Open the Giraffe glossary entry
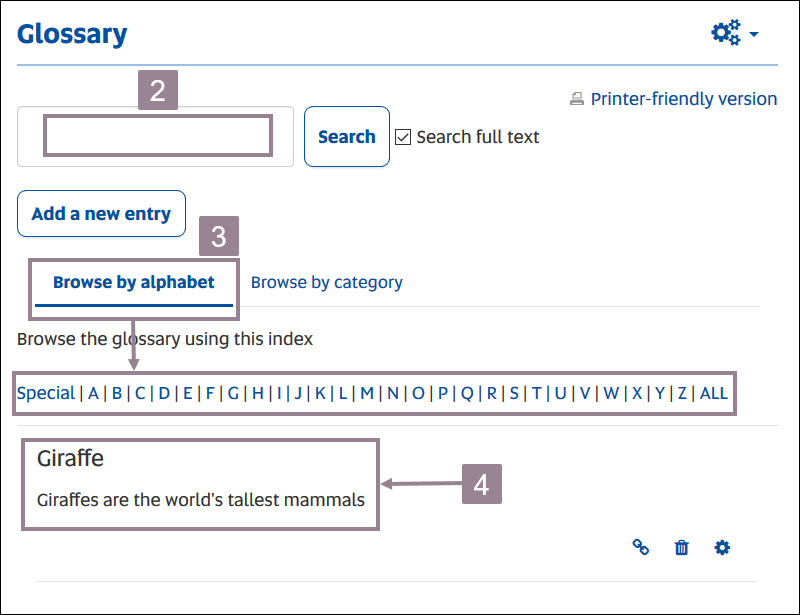 71,458
